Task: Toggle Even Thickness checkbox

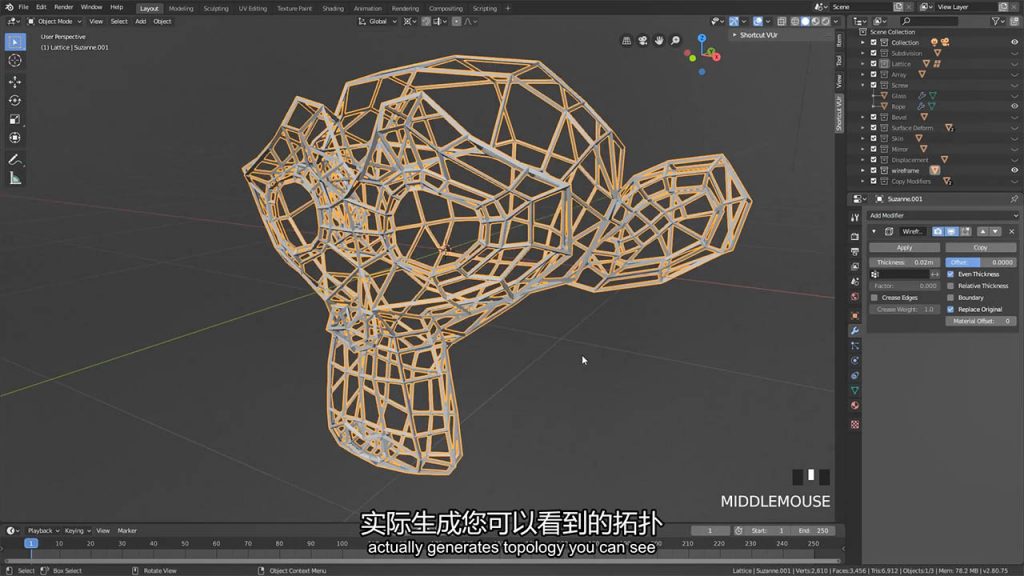Action: point(950,274)
